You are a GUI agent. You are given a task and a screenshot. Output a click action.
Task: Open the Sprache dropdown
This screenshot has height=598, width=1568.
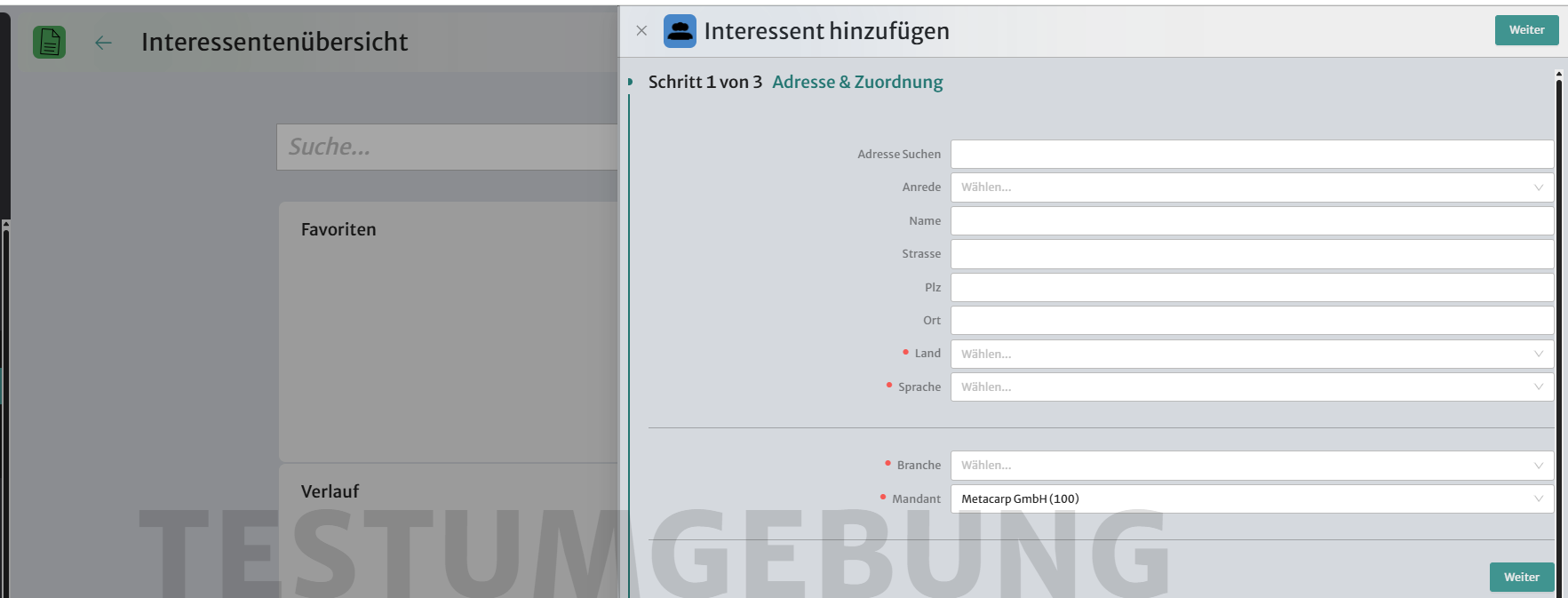[1252, 387]
